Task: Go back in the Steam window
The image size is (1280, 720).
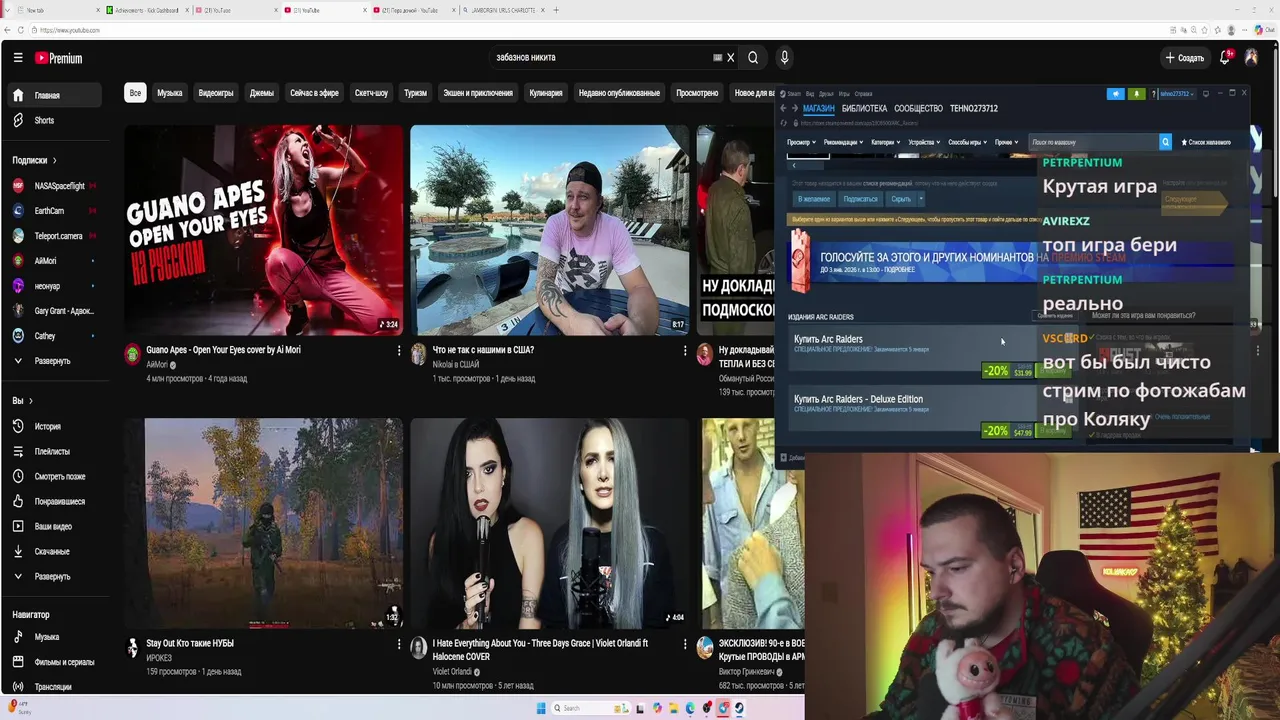Action: pyautogui.click(x=783, y=108)
